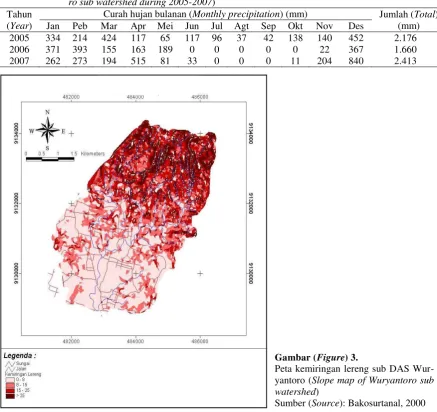The image size is (437, 412).
Task: Click the '424' March value for 2005
Action: 109,38
